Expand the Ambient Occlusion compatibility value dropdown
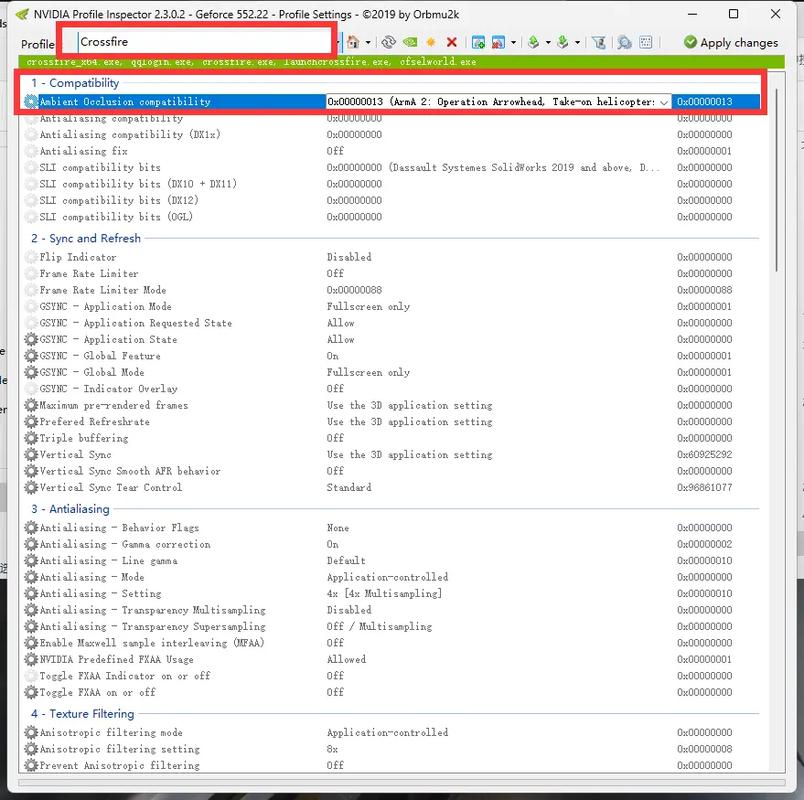Image resolution: width=804 pixels, height=800 pixels. click(664, 102)
